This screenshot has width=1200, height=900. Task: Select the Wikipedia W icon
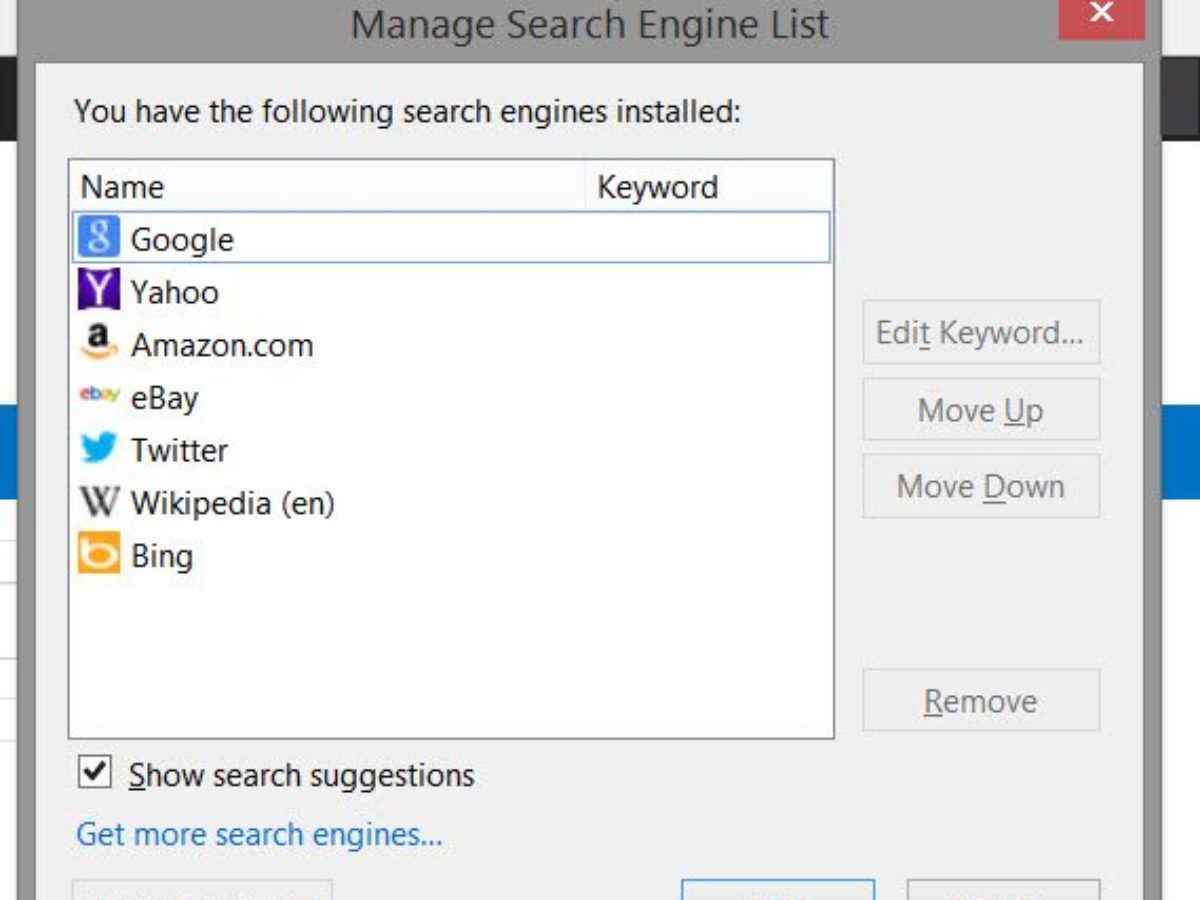pyautogui.click(x=99, y=502)
